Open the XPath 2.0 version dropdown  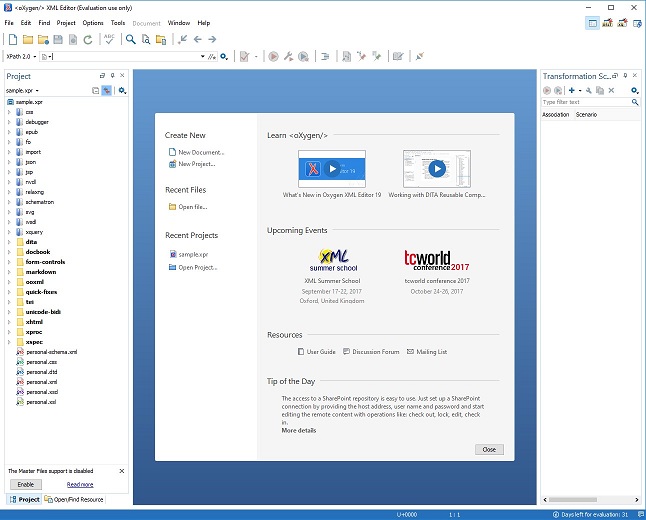21,56
